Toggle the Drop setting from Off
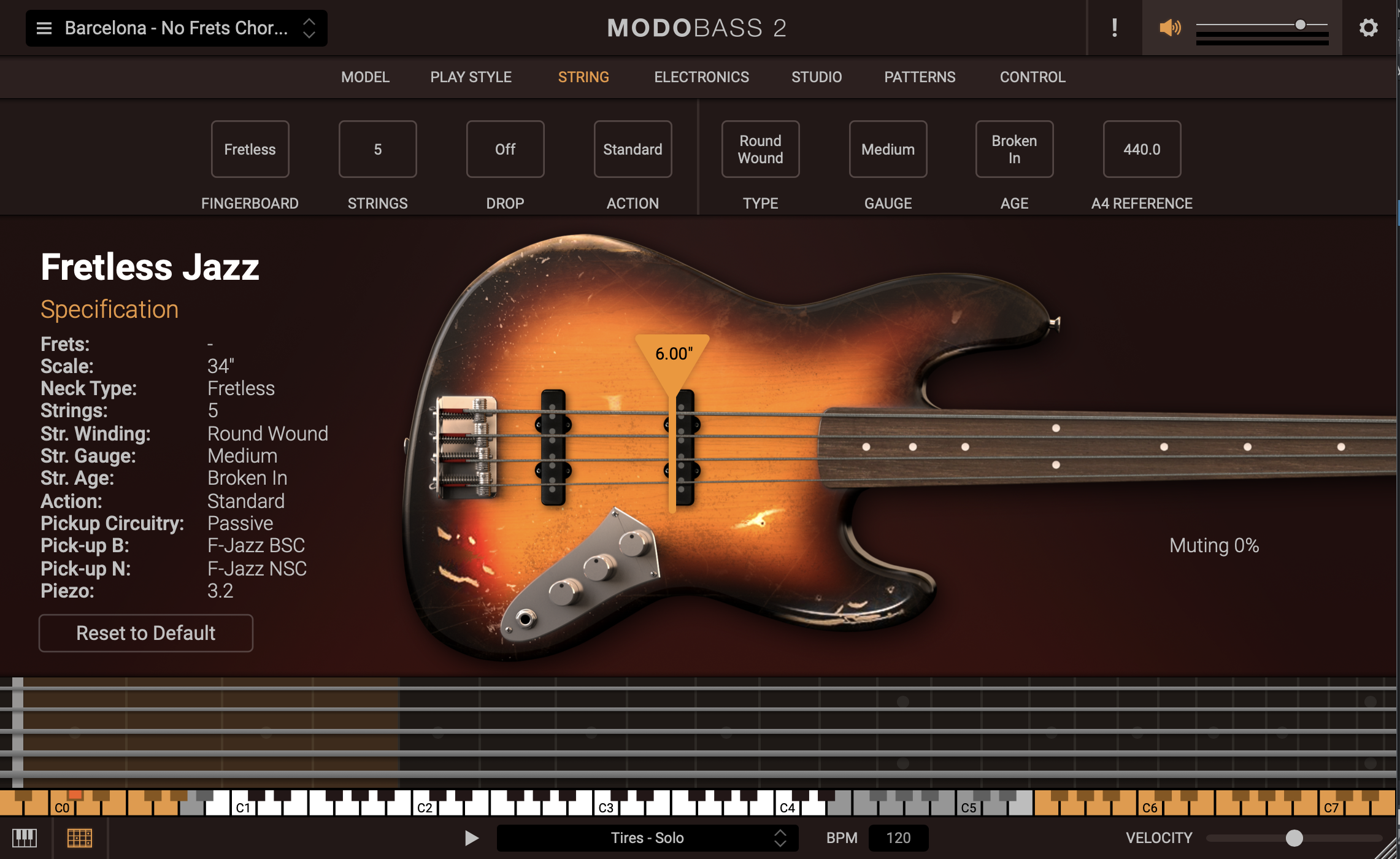1400x859 pixels. coord(505,149)
